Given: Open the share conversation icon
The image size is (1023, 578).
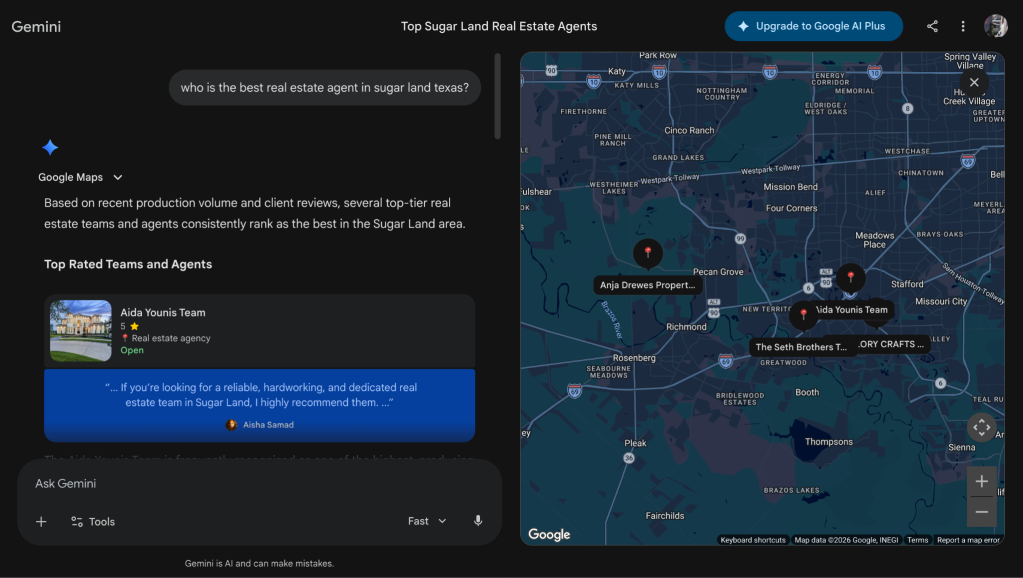Looking at the screenshot, I should (932, 26).
